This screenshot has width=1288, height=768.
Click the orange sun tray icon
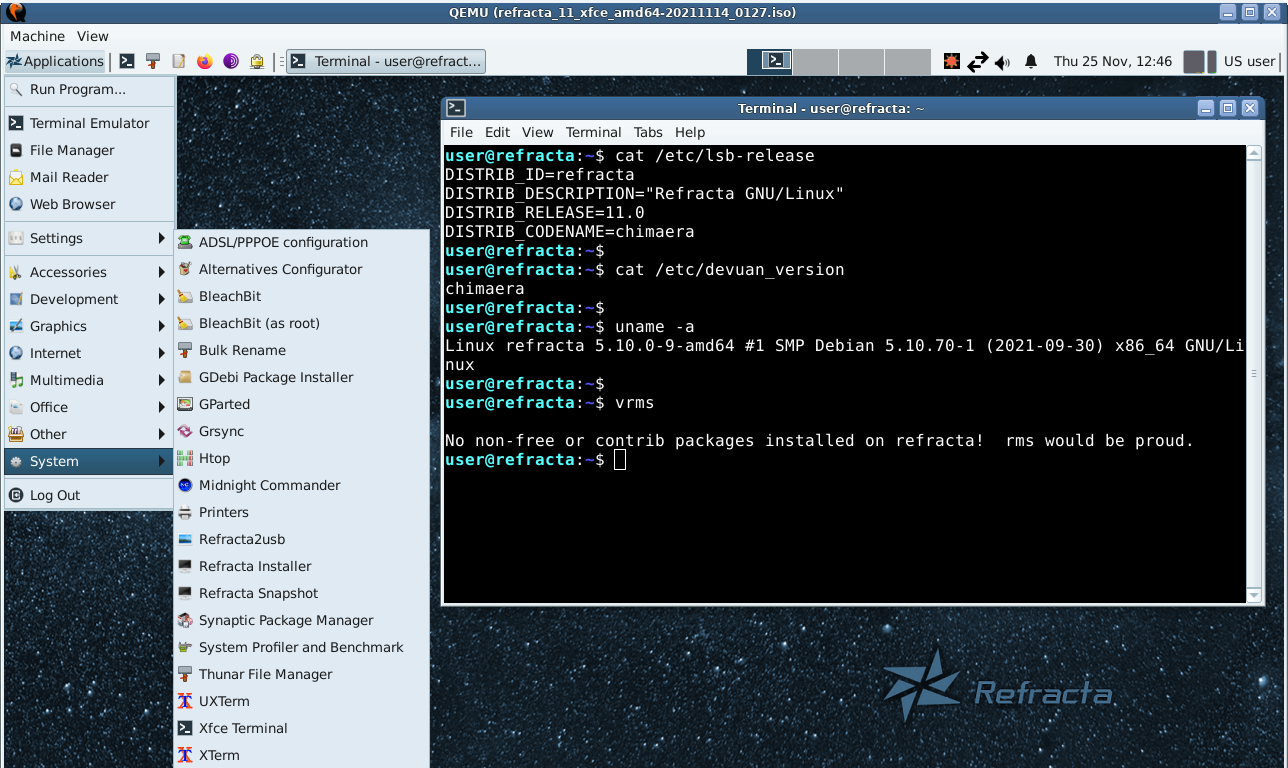(x=952, y=61)
